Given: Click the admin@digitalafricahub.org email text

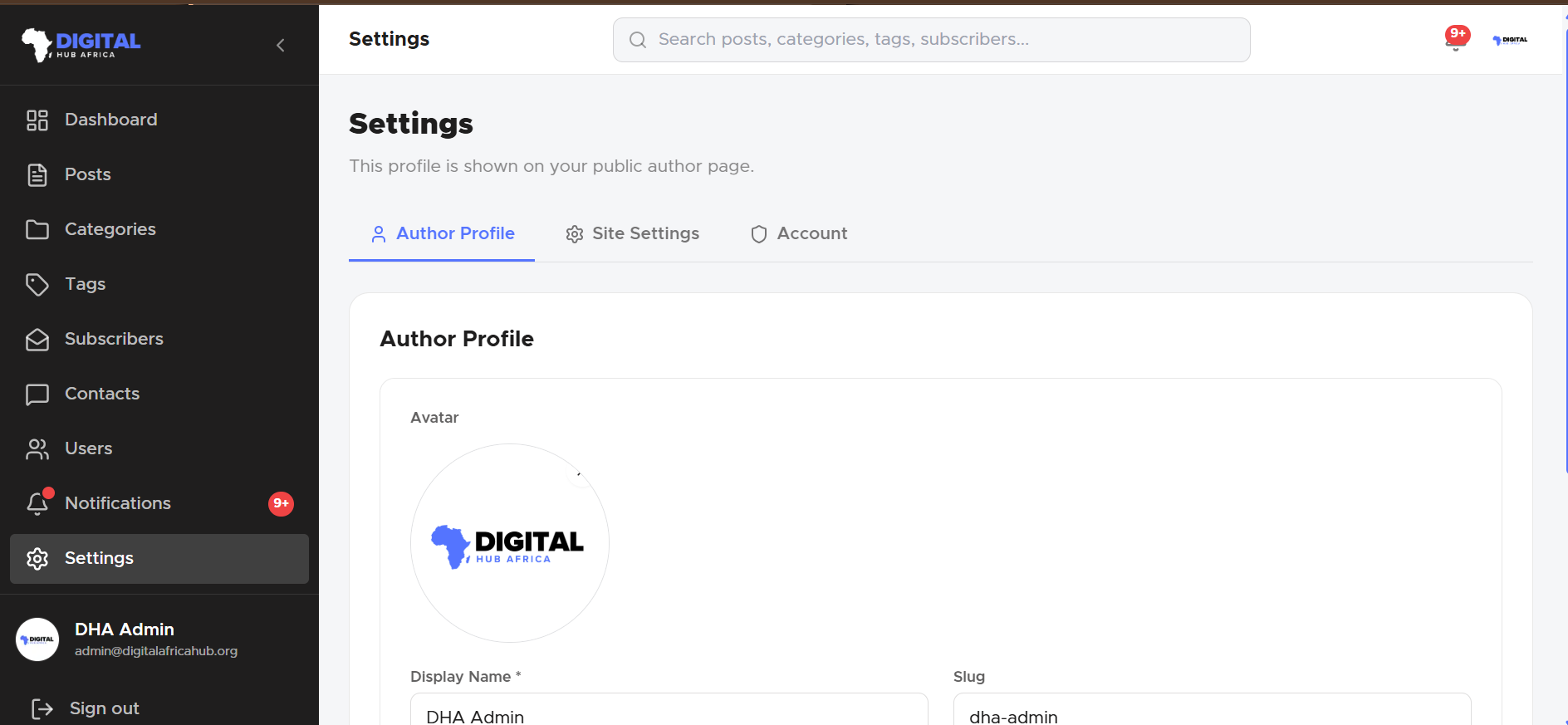Looking at the screenshot, I should point(156,651).
